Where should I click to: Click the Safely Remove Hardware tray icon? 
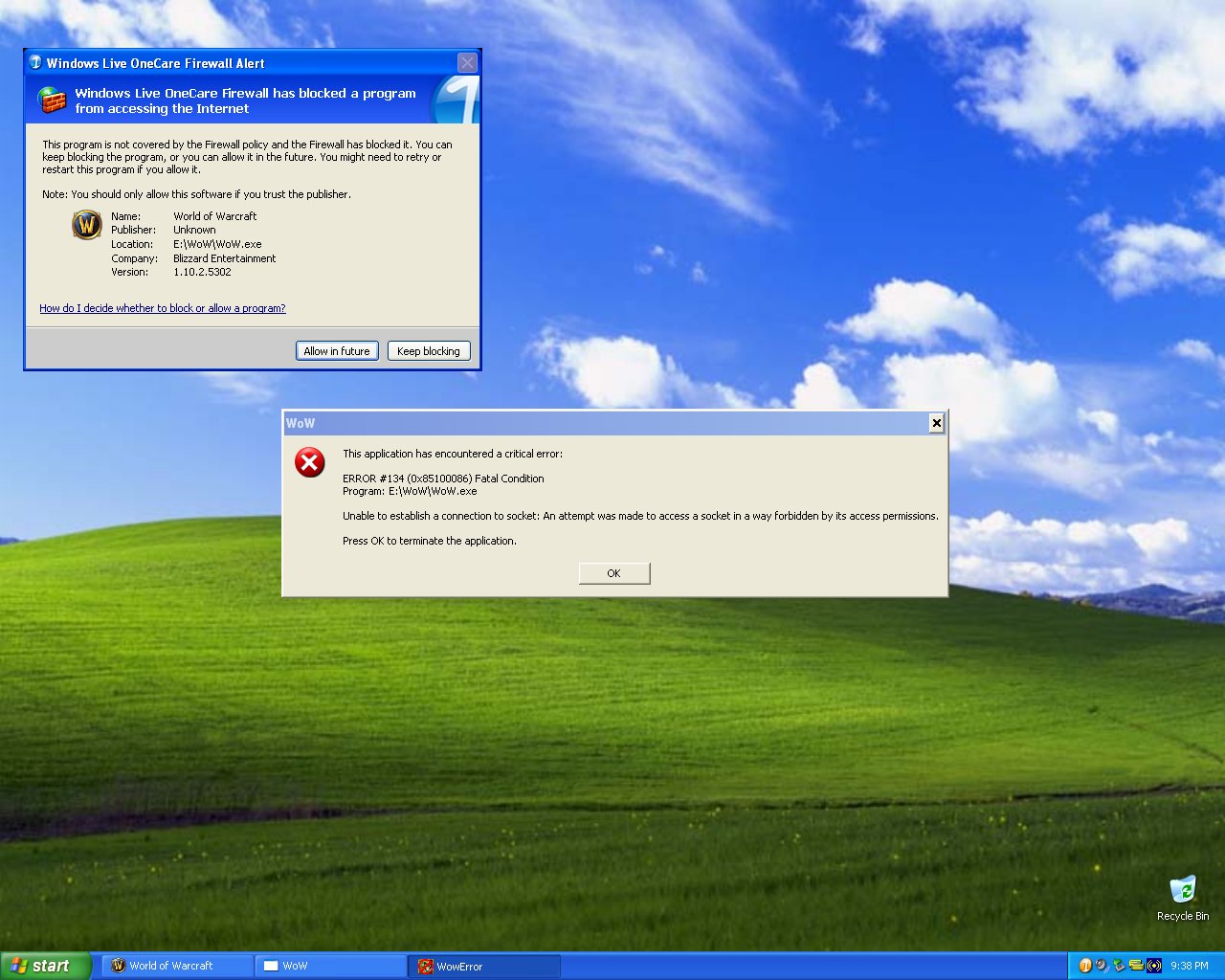click(x=1119, y=966)
